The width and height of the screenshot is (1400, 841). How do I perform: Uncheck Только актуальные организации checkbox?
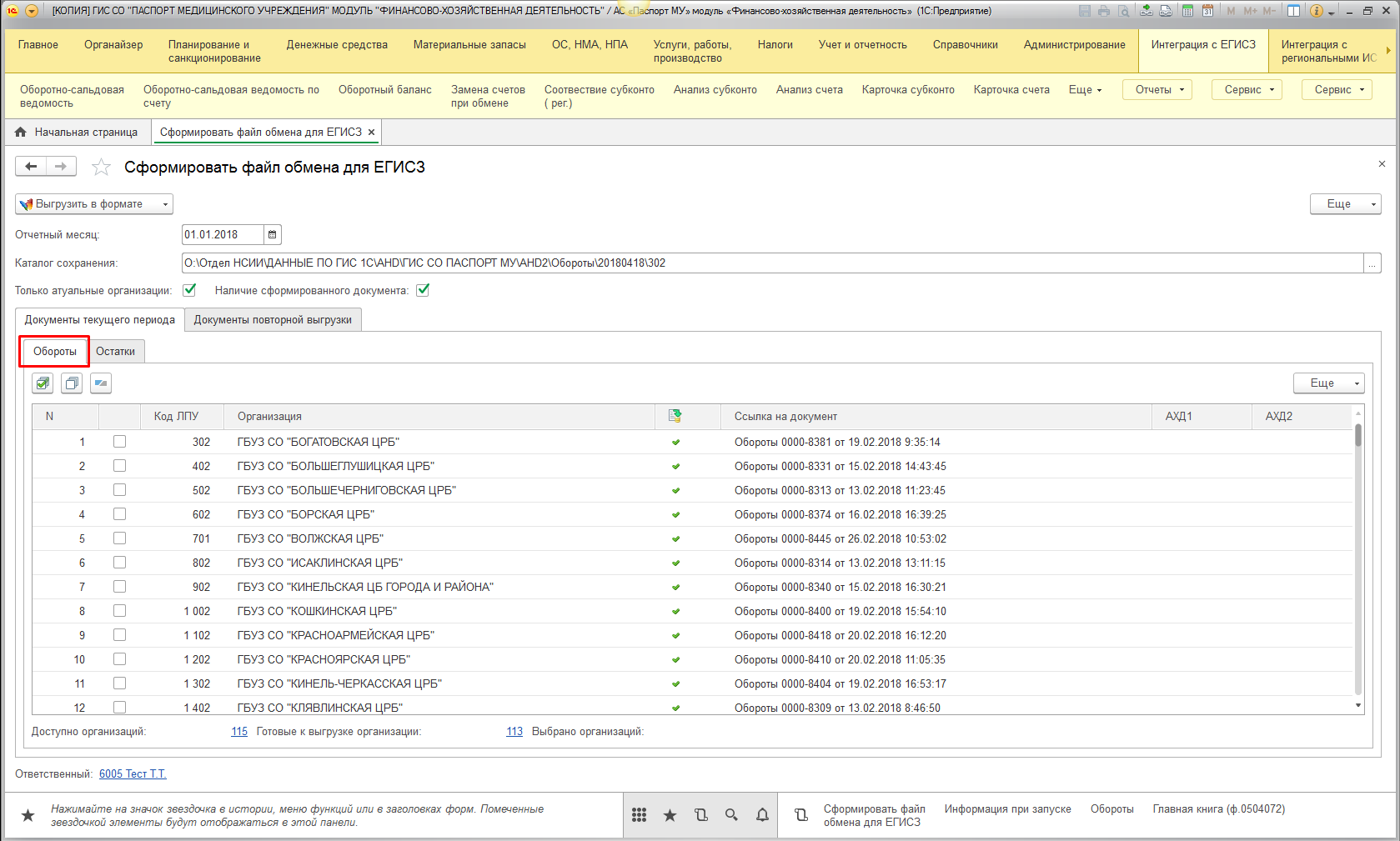point(189,290)
